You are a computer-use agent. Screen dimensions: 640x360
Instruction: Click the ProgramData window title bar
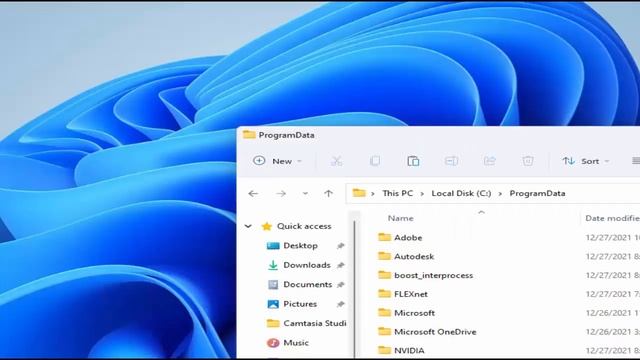point(438,135)
